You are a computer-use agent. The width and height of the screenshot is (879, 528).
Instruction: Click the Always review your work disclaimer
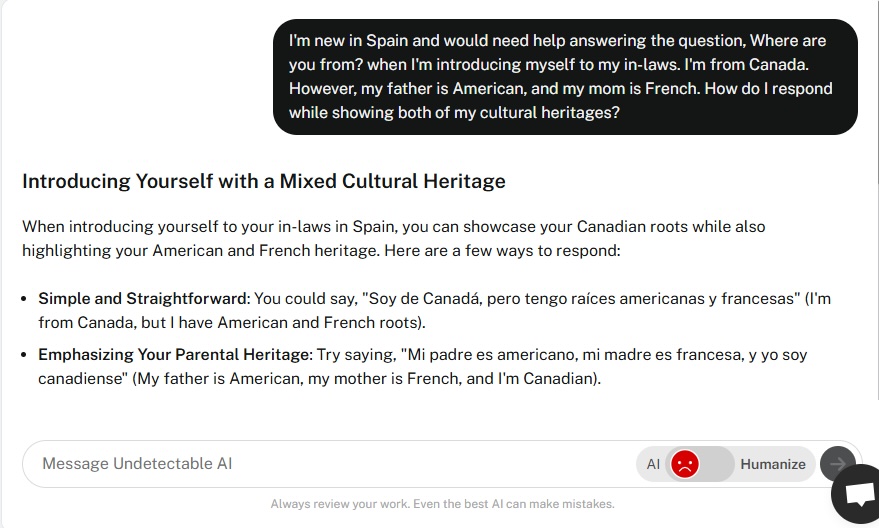(x=442, y=504)
